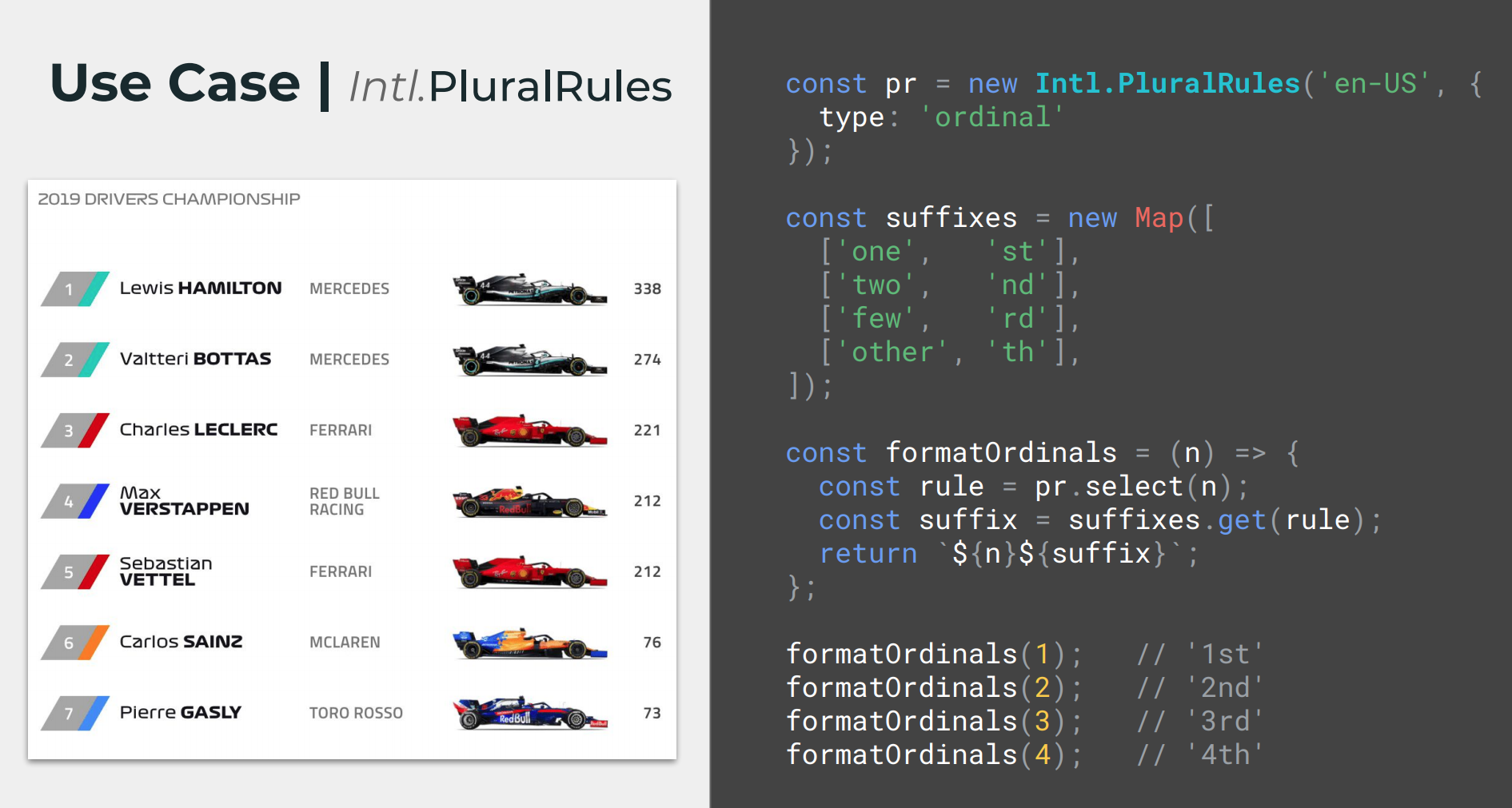This screenshot has width=1512, height=808.
Task: Click the '4th' comment output
Action: pos(1225,755)
